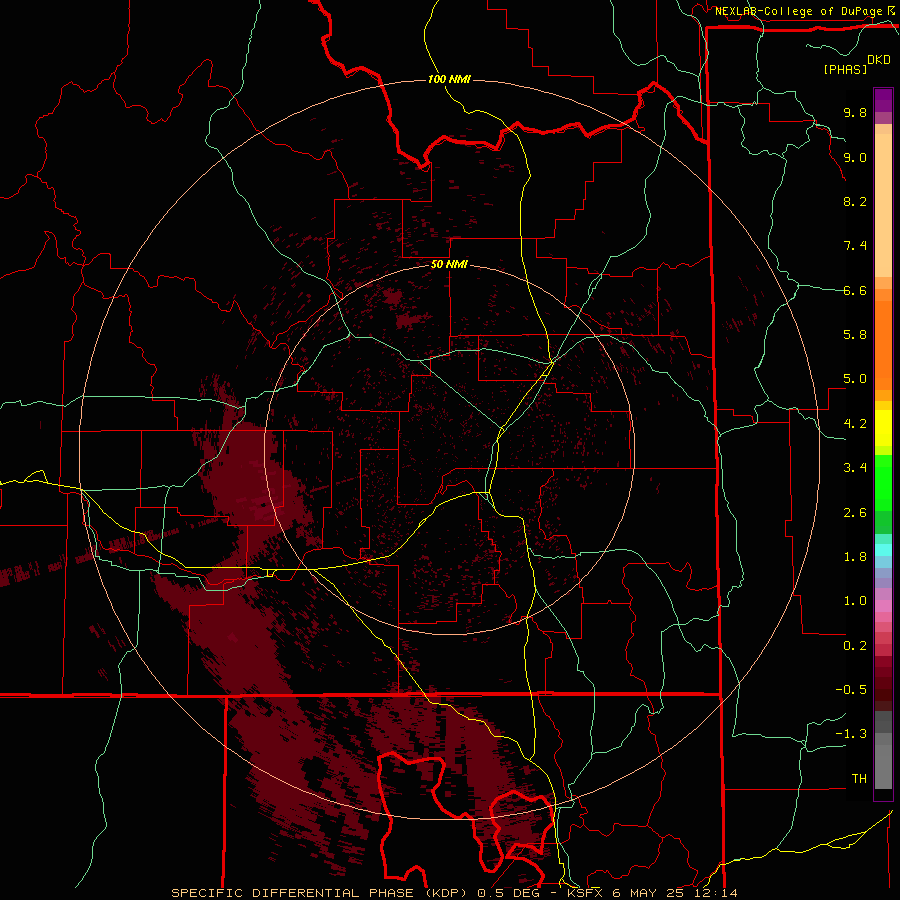Click the 5.8 legend value

(x=855, y=335)
